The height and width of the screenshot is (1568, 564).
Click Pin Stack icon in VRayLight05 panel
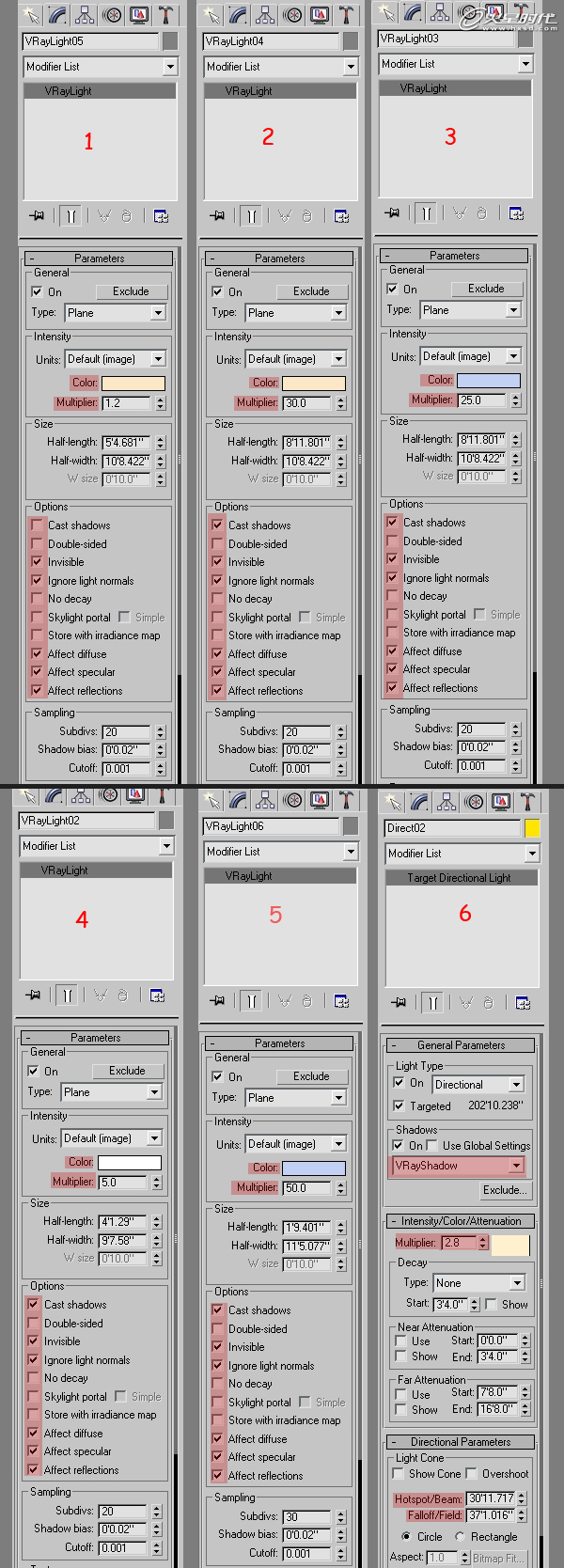[x=37, y=216]
